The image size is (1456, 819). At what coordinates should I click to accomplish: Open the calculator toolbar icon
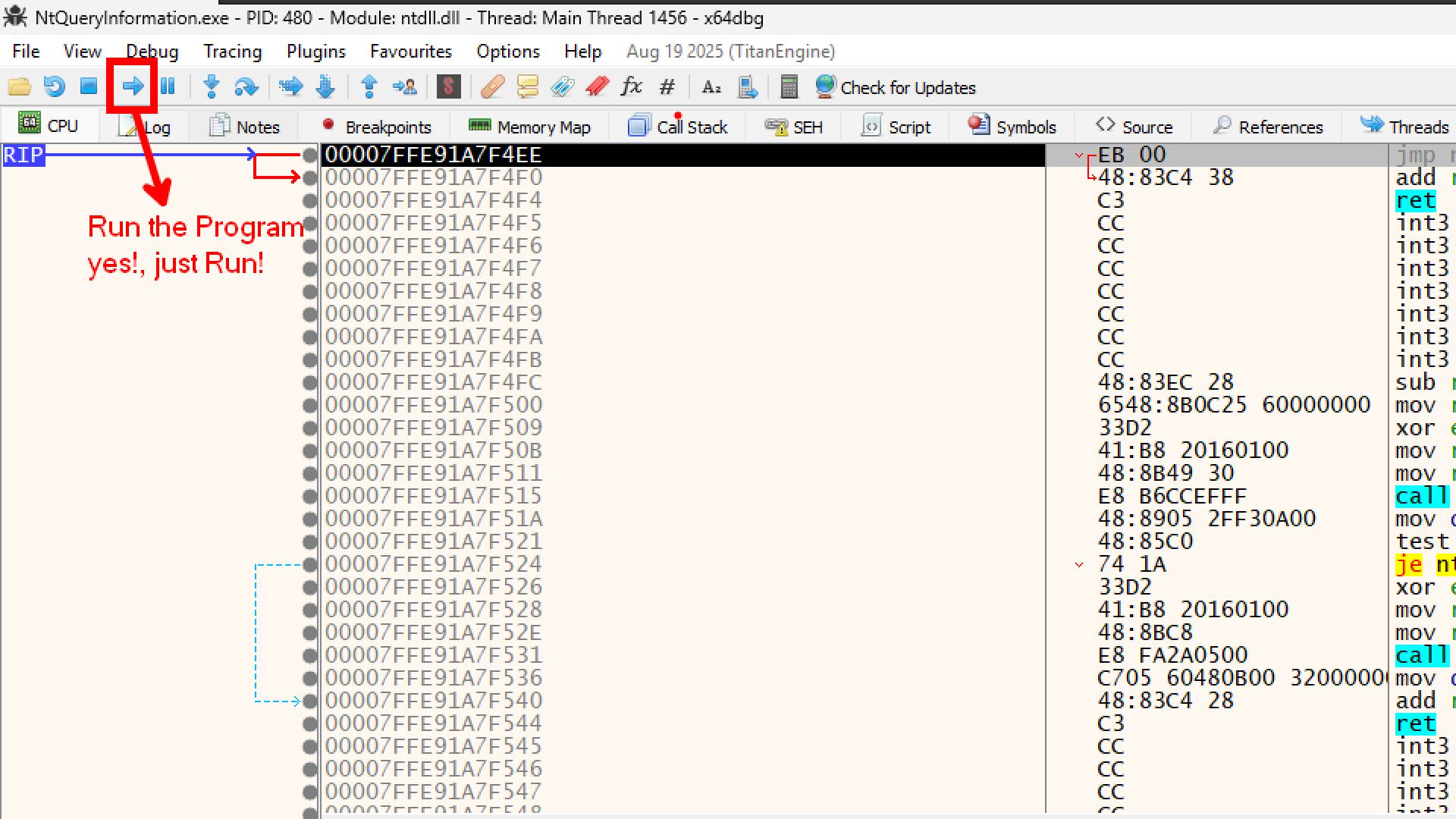pos(789,86)
